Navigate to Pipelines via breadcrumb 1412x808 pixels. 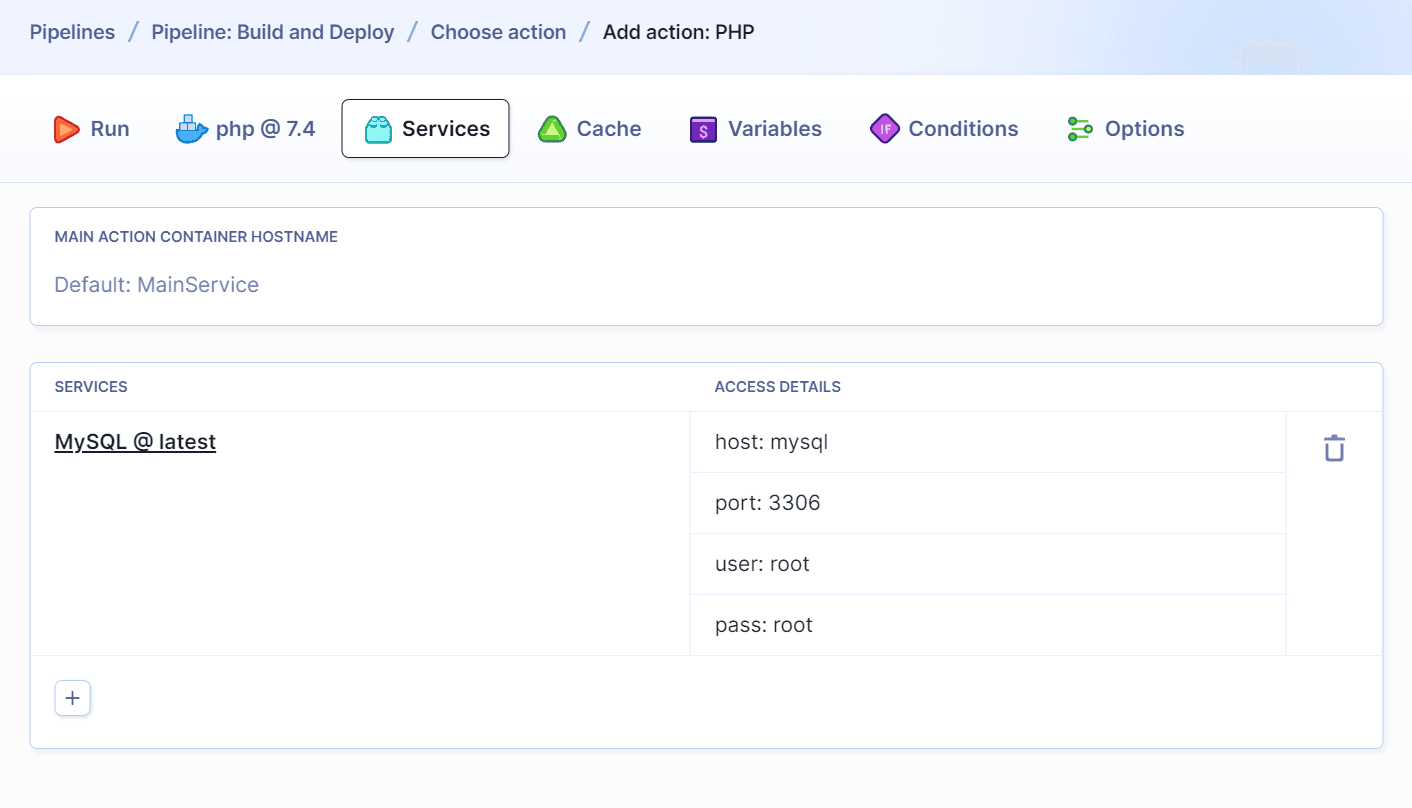72,31
